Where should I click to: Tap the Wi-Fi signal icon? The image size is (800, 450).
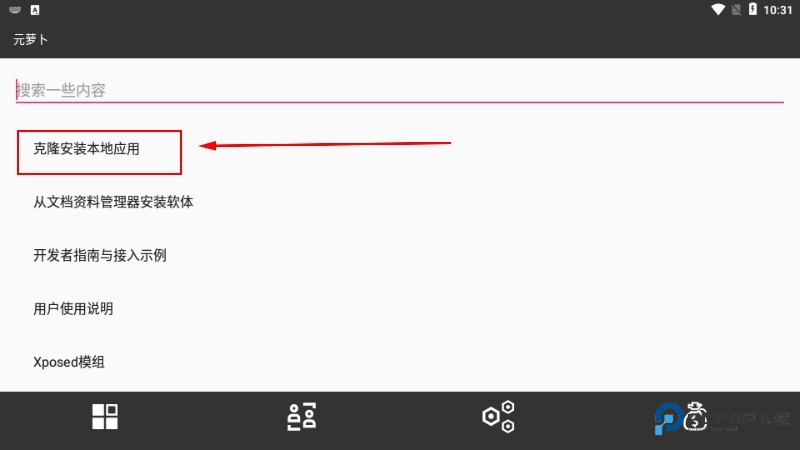coord(718,9)
